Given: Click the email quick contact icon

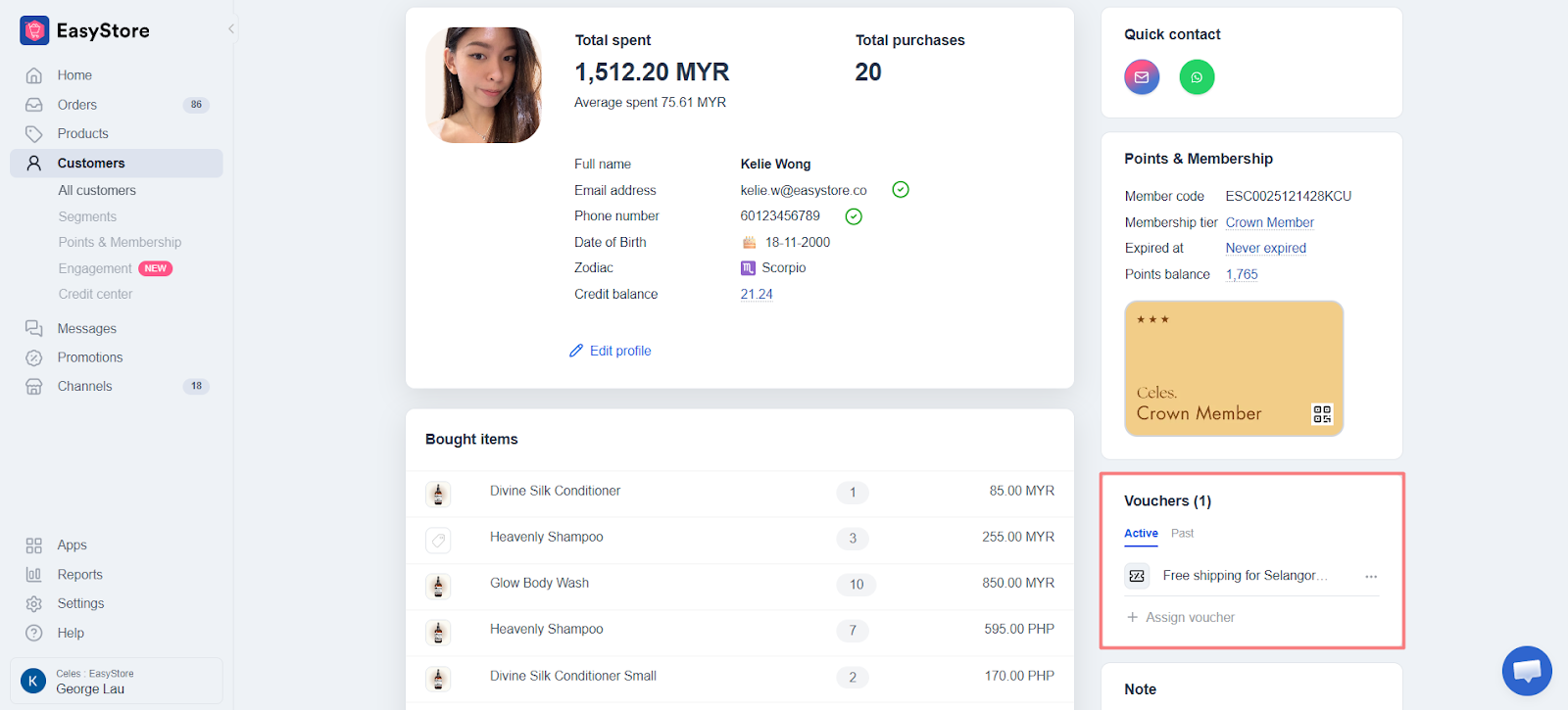Looking at the screenshot, I should point(1142,77).
